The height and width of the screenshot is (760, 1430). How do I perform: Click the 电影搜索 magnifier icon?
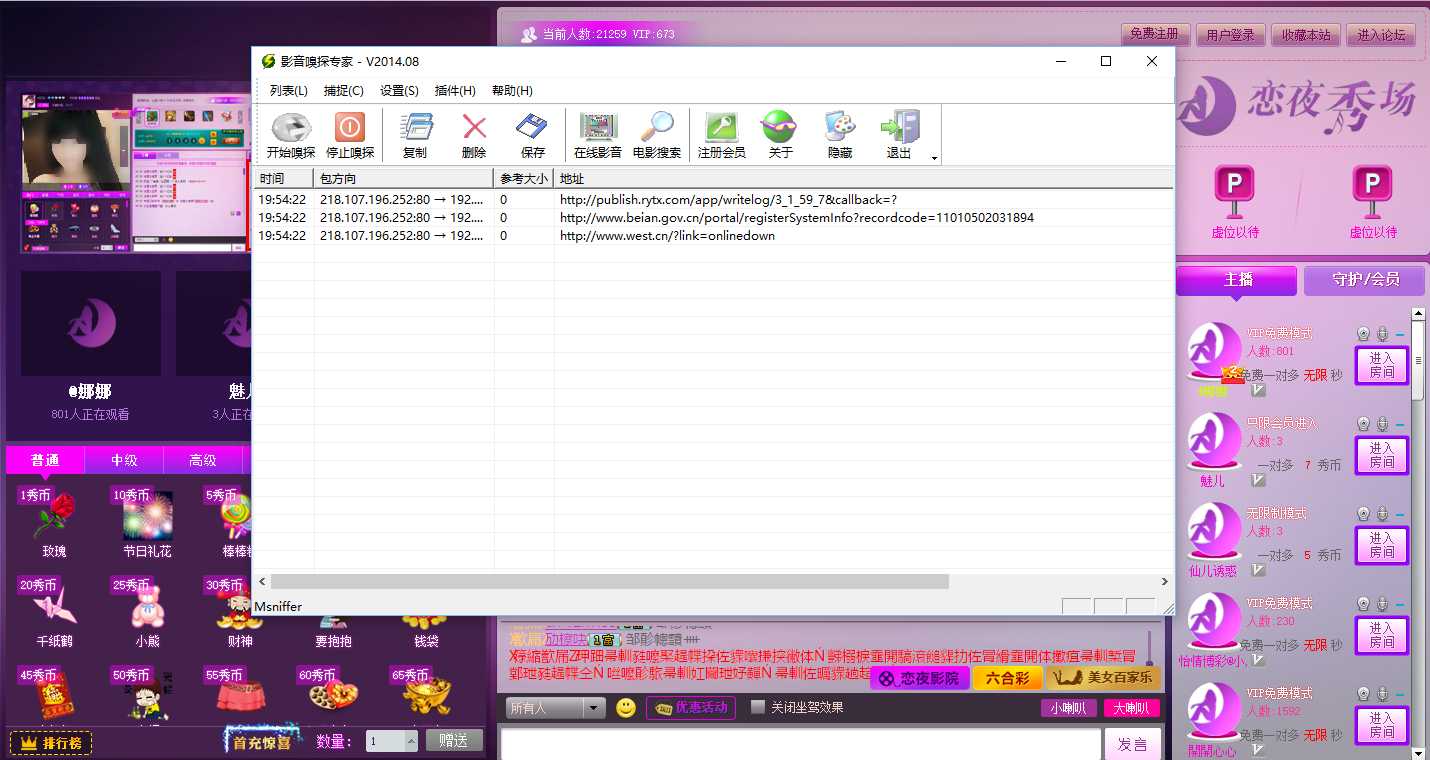[x=657, y=135]
